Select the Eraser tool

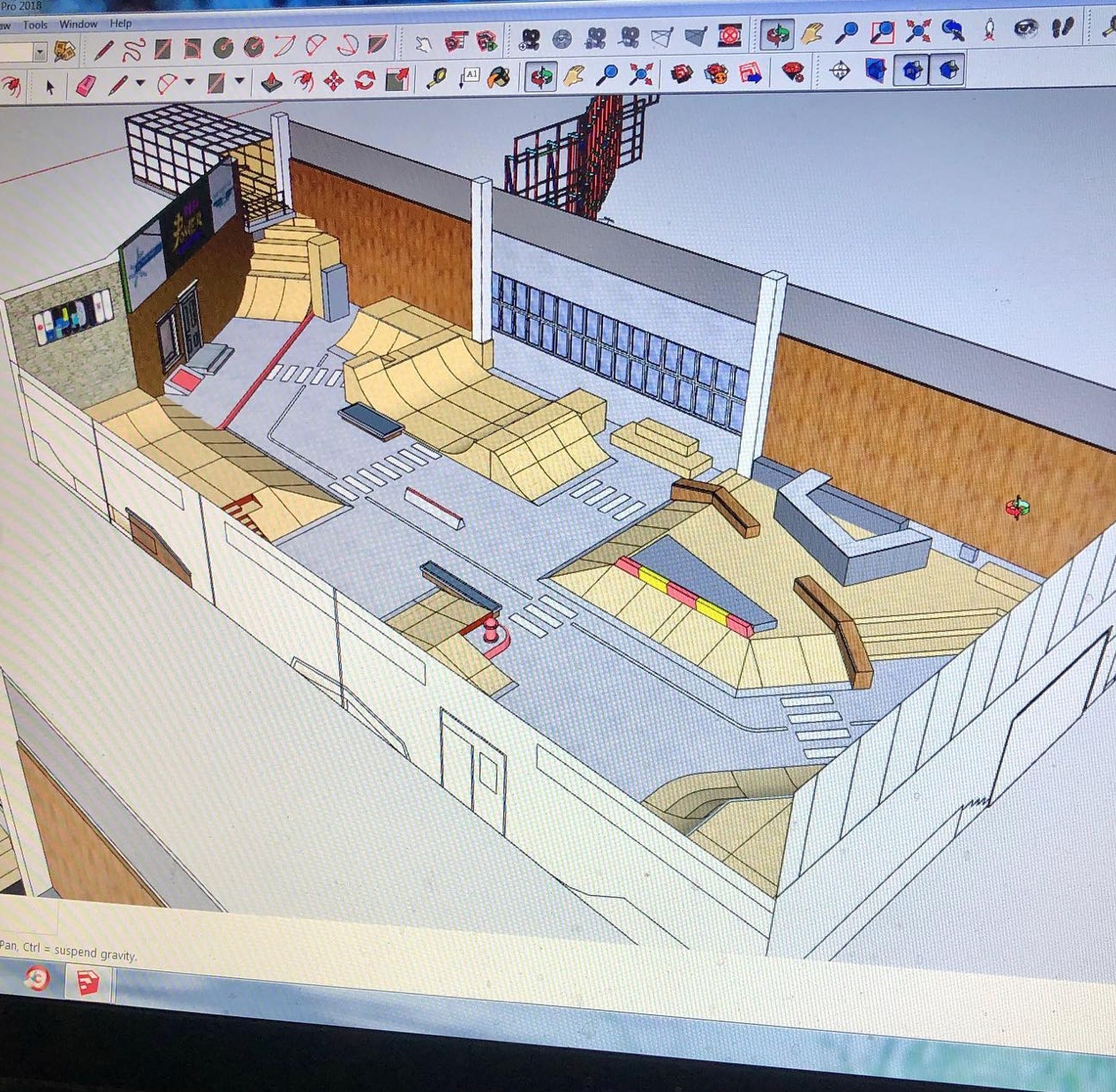[86, 86]
